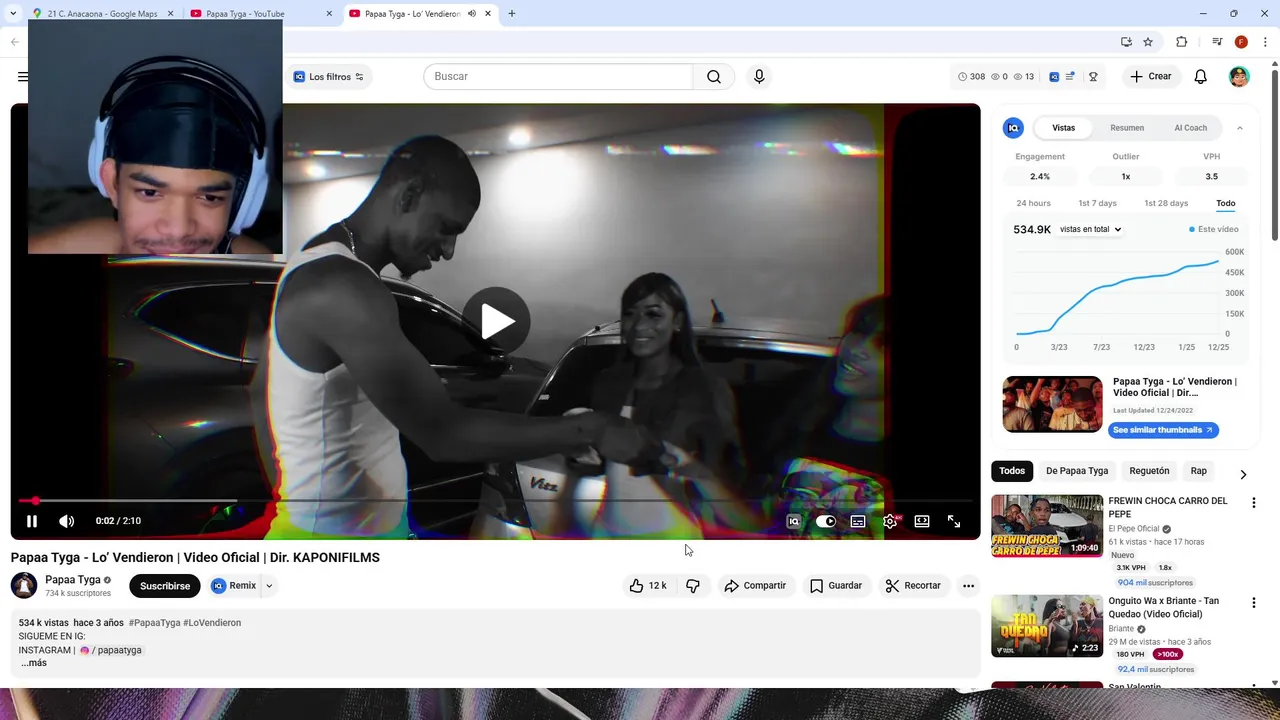Image resolution: width=1280 pixels, height=720 pixels.
Task: Dislike the video with thumbs down
Action: 693,586
